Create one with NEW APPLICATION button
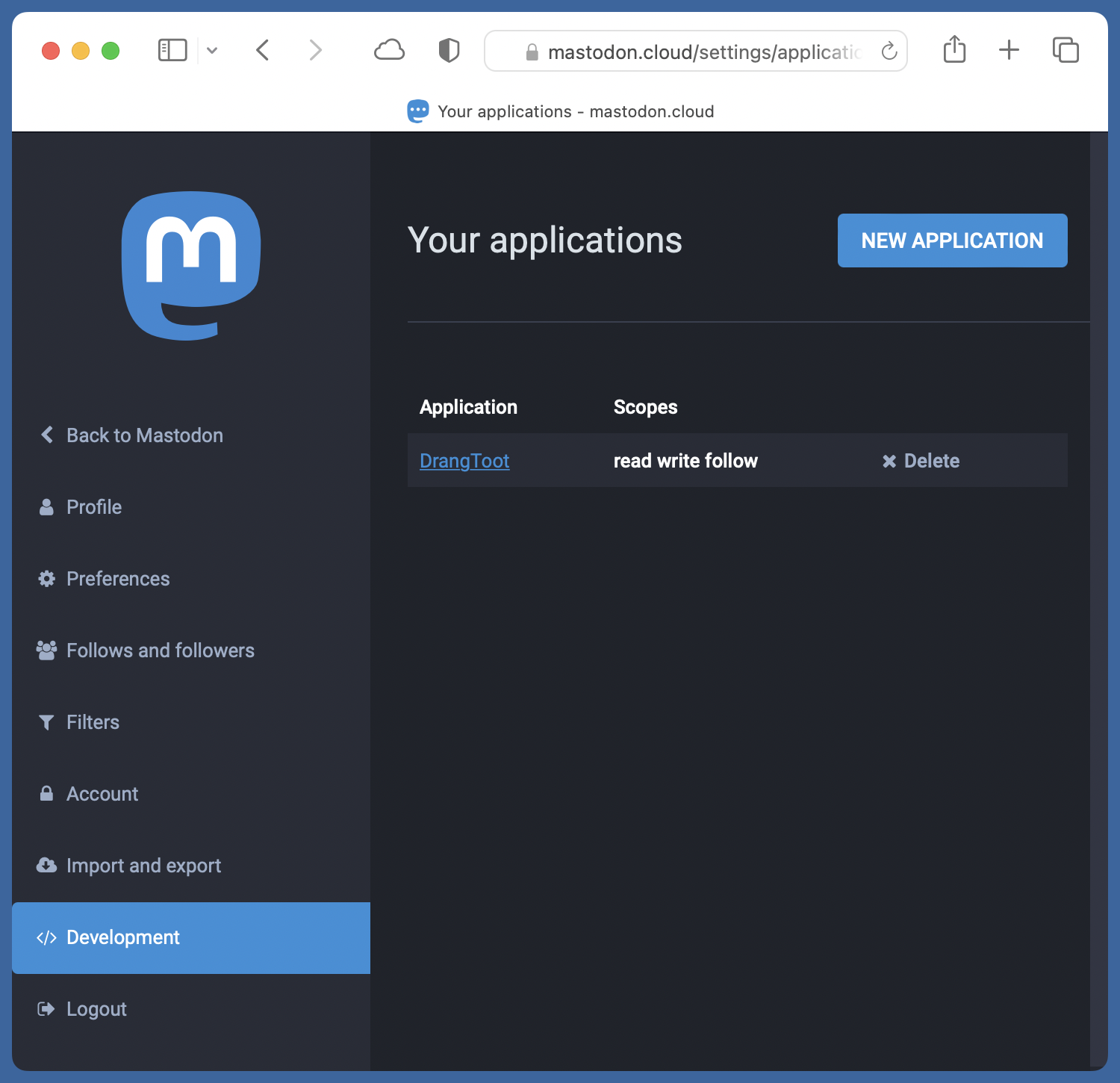 (952, 241)
